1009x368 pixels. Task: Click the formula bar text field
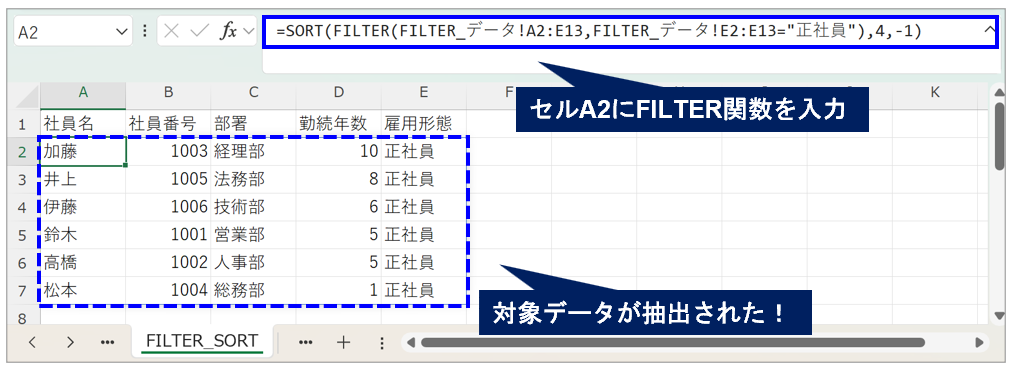(631, 31)
